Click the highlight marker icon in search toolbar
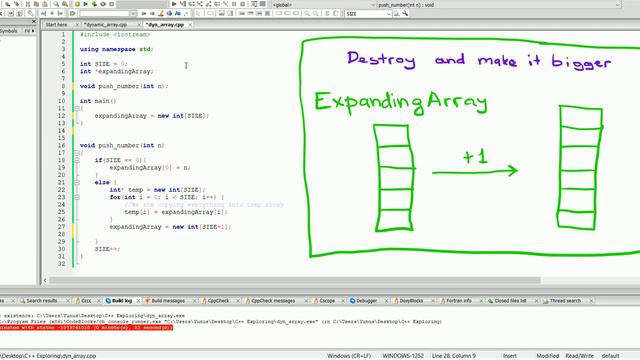 point(161,13)
